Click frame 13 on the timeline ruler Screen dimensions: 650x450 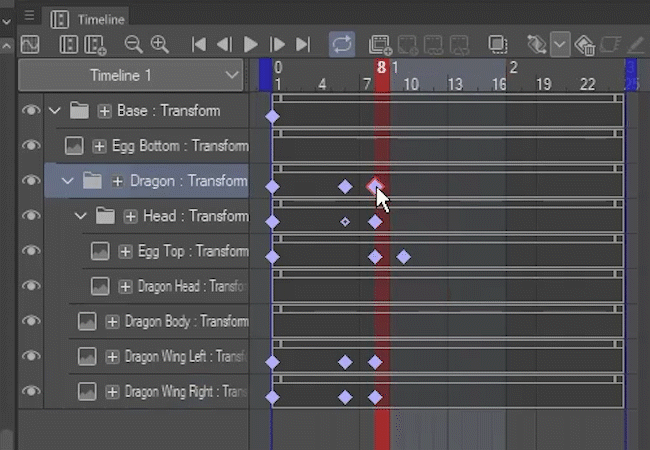coord(455,85)
